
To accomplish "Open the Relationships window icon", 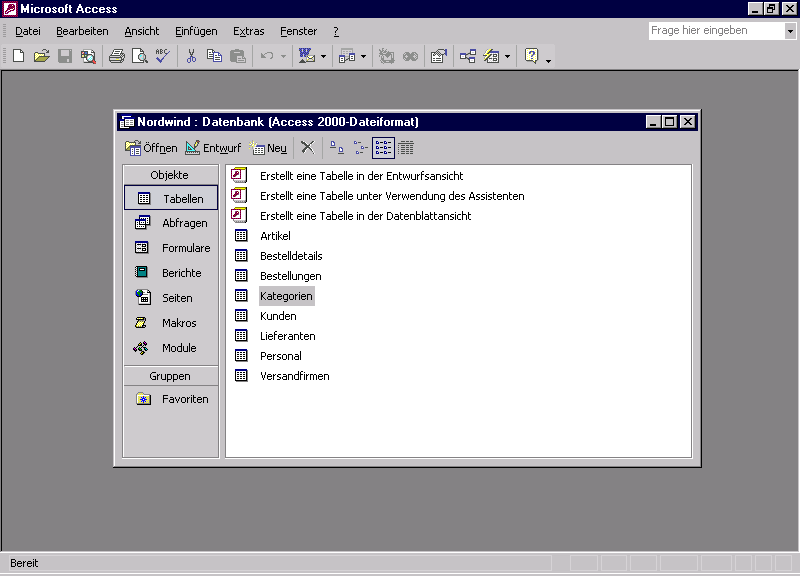I will pos(468,56).
